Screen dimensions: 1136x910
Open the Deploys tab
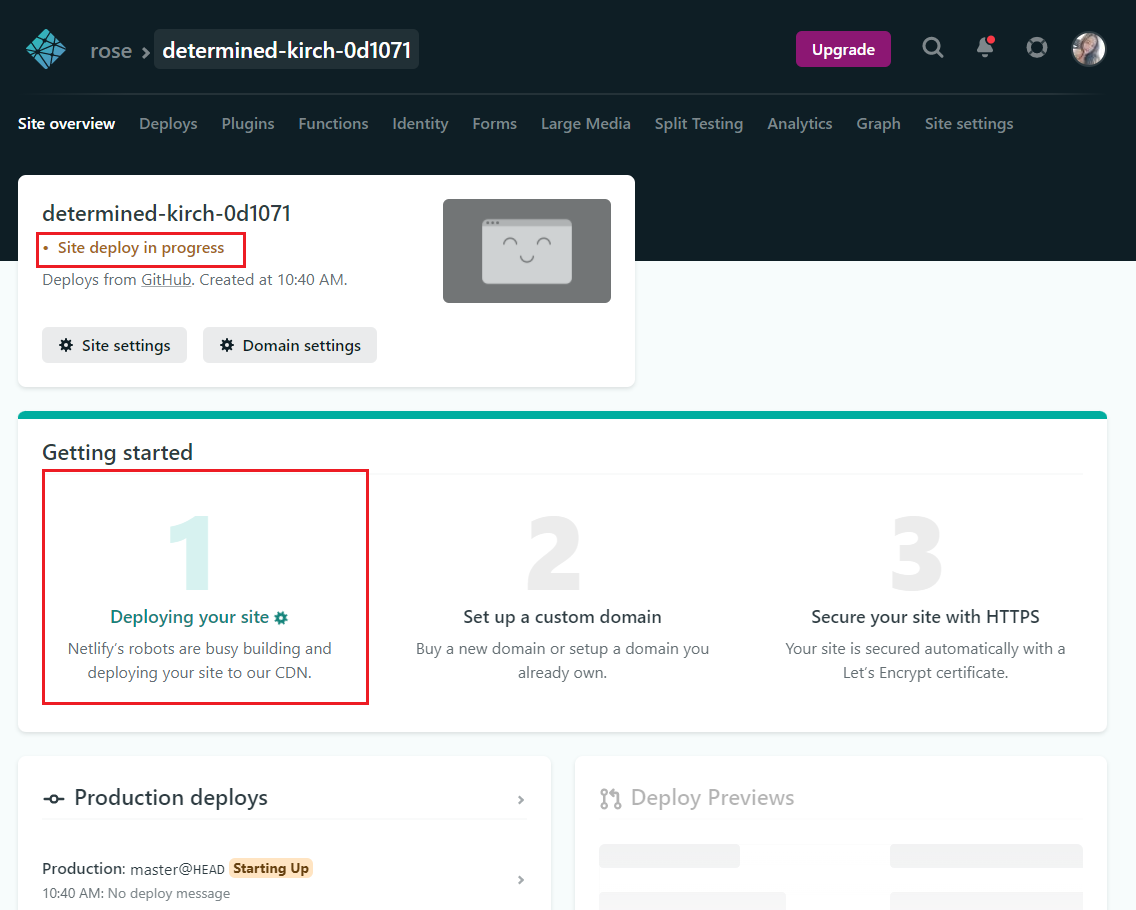click(x=168, y=124)
